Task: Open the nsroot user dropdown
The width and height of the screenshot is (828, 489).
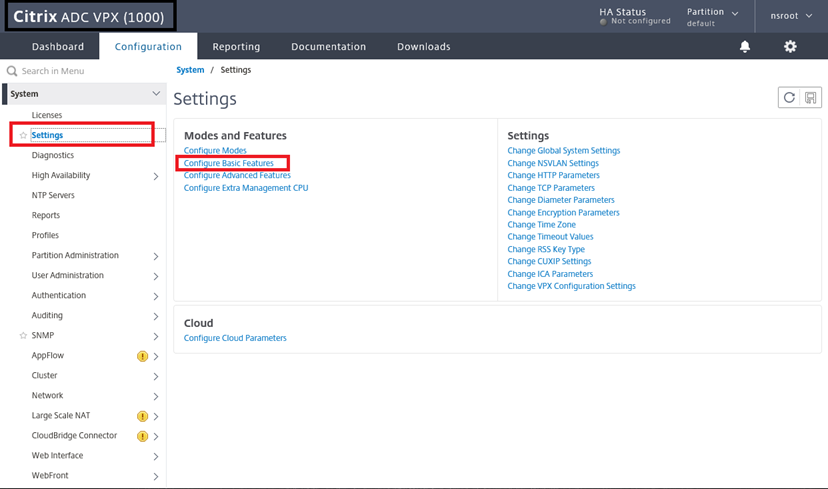Action: click(x=791, y=16)
